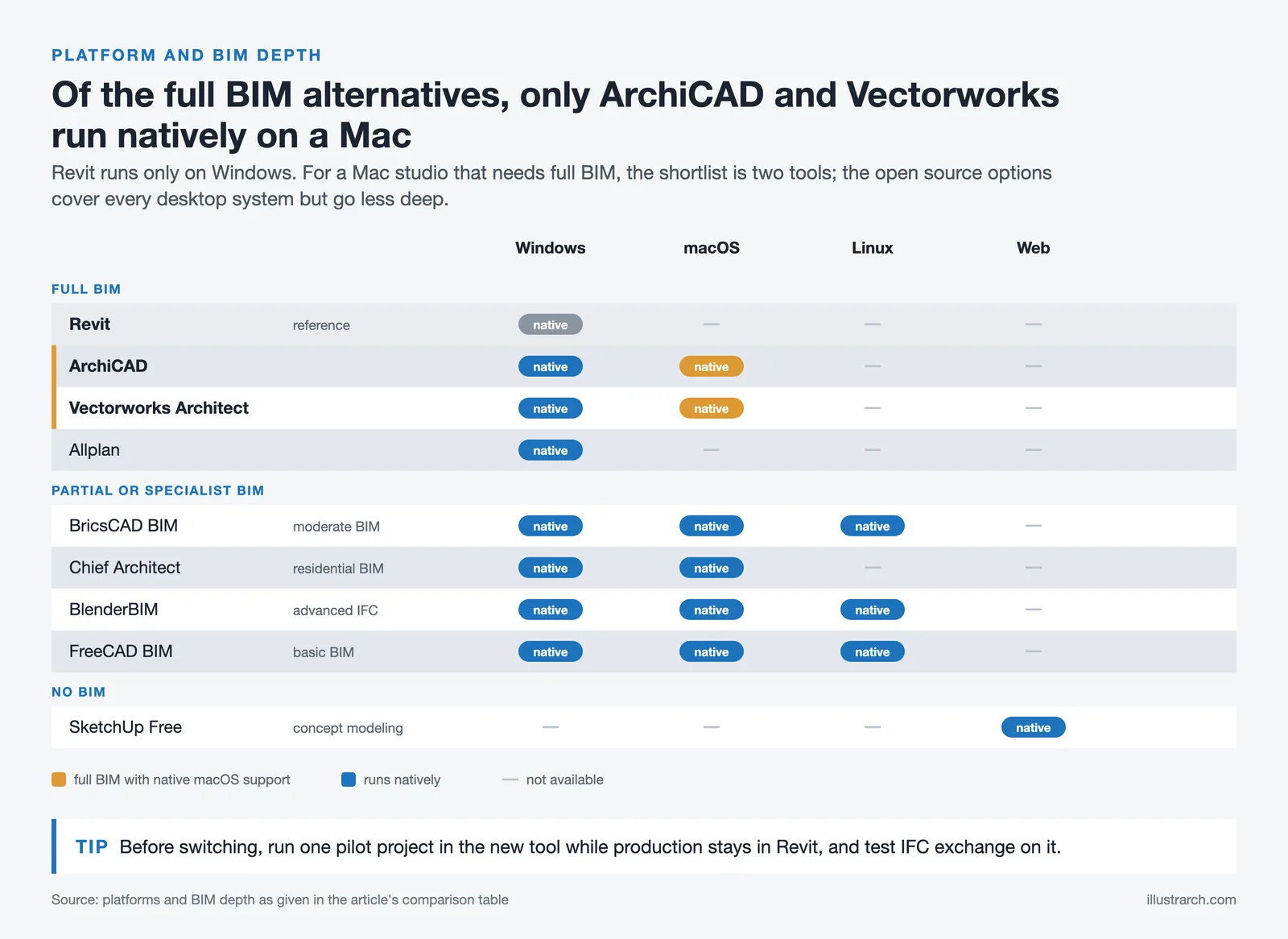Click the 'PLATFORM AND BIM DEPTH' kicker
1288x939 pixels.
tap(187, 56)
